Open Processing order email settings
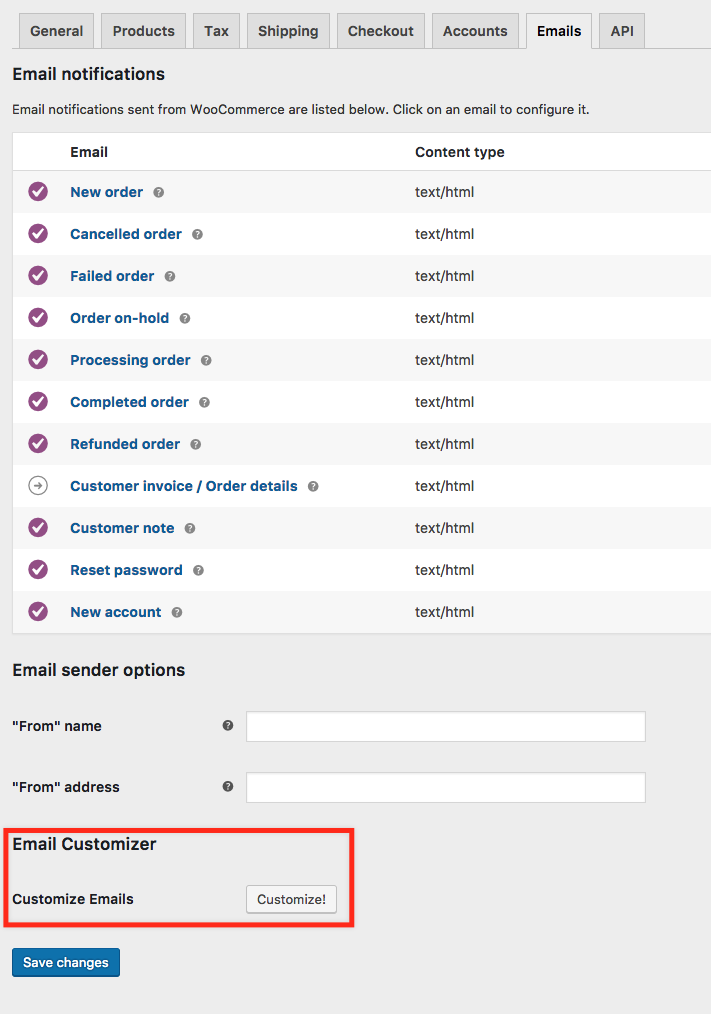The width and height of the screenshot is (711, 1014). 130,360
